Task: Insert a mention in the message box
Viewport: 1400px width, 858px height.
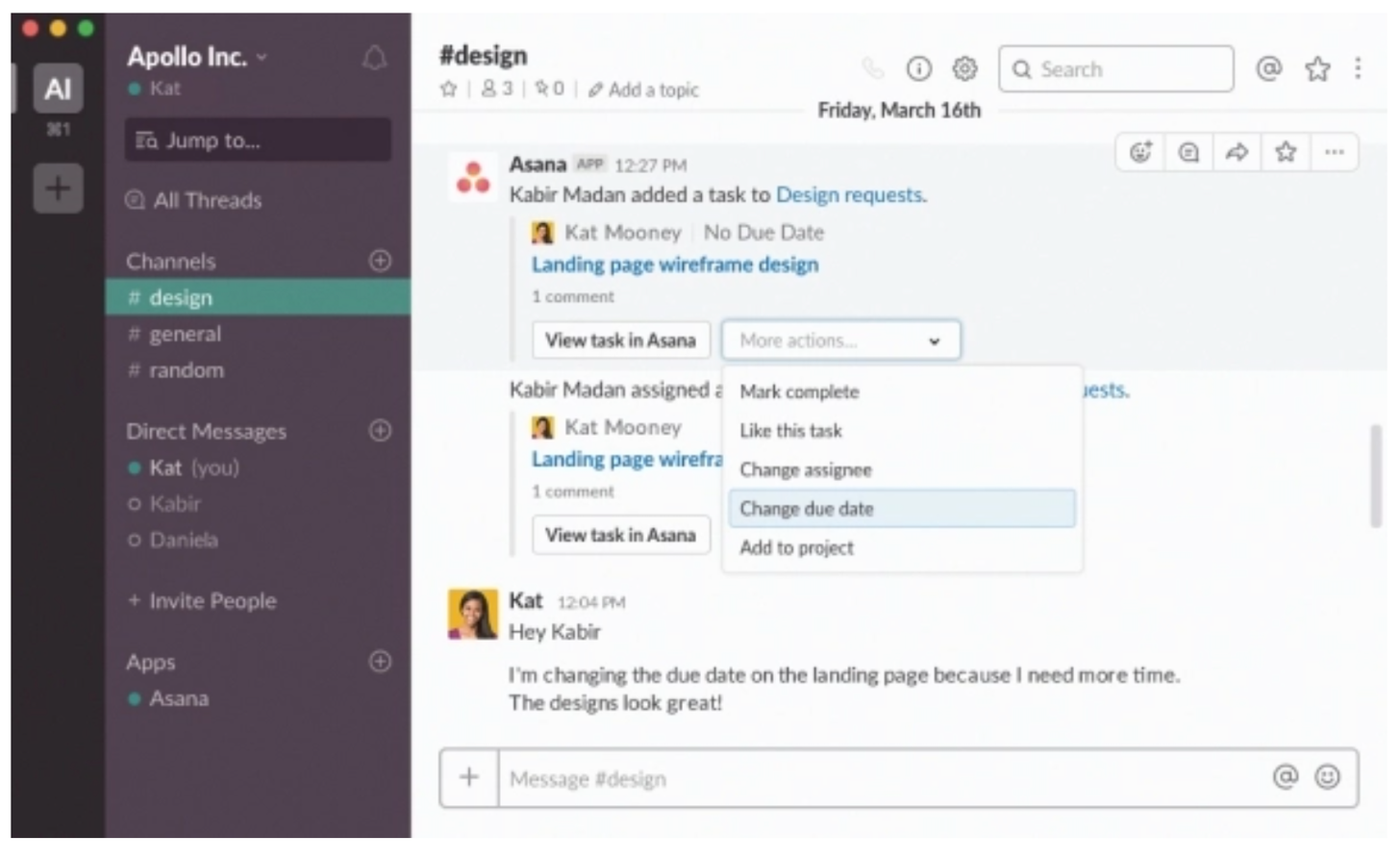Action: 1285,777
